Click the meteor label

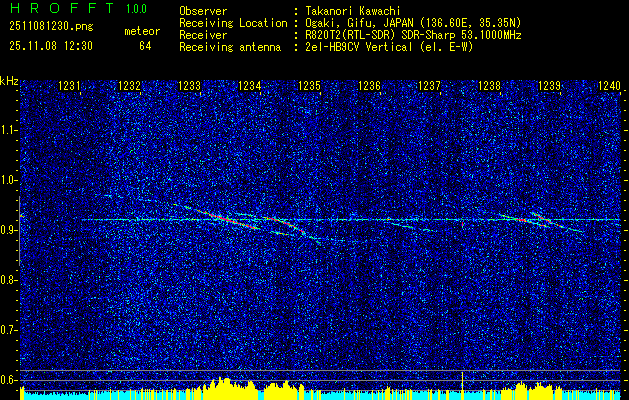(142, 31)
